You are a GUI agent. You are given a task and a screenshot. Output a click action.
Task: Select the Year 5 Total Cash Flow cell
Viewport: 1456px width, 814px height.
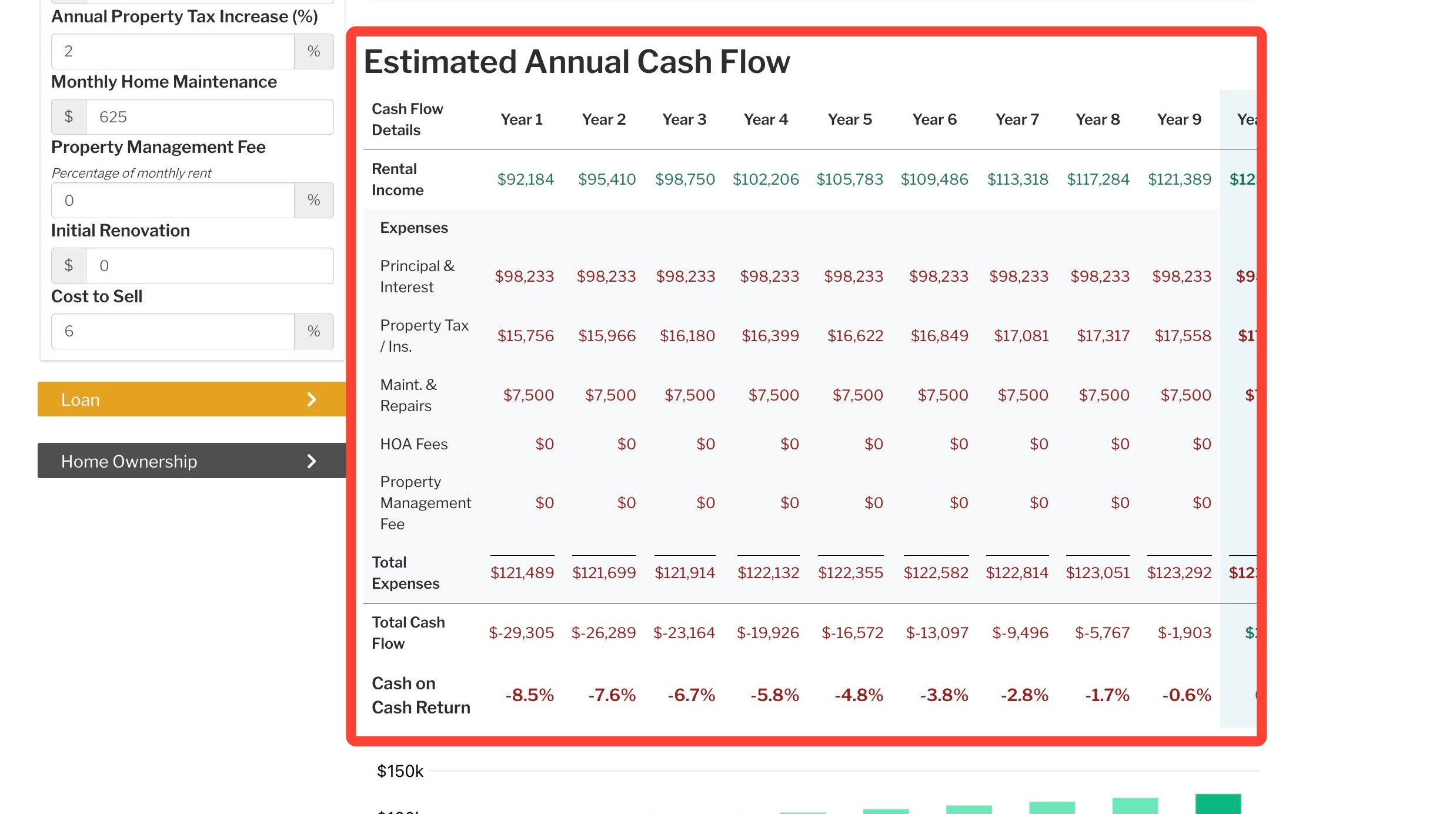(852, 633)
